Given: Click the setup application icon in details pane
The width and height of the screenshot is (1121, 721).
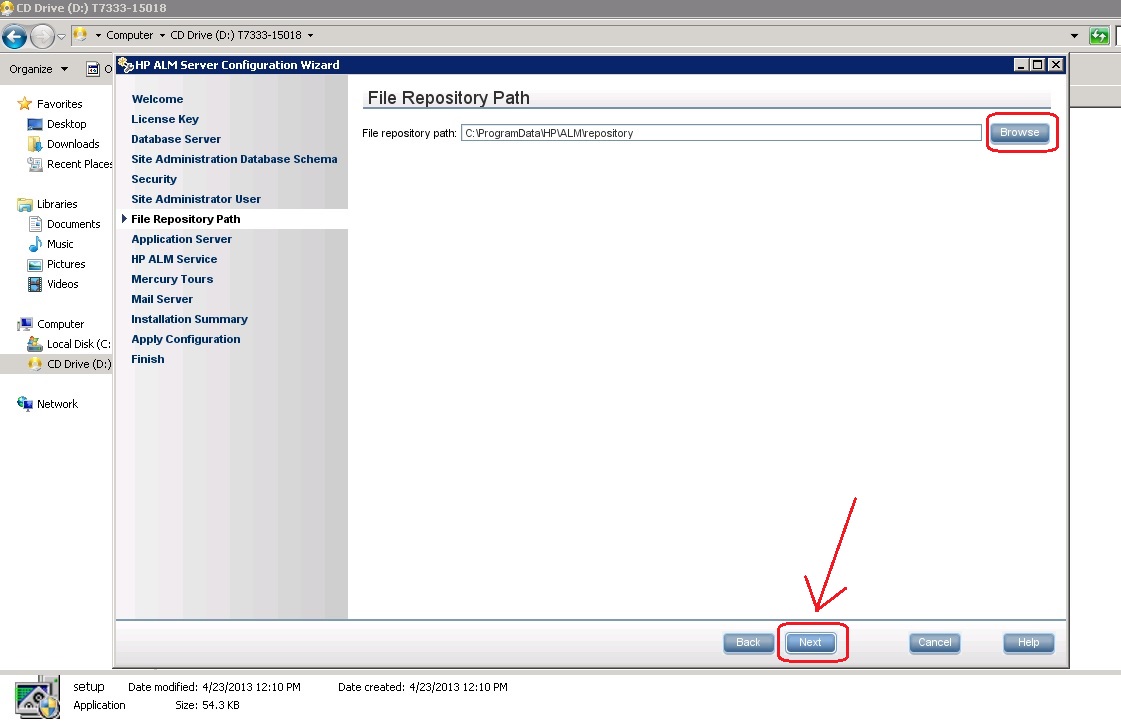Looking at the screenshot, I should click(37, 697).
